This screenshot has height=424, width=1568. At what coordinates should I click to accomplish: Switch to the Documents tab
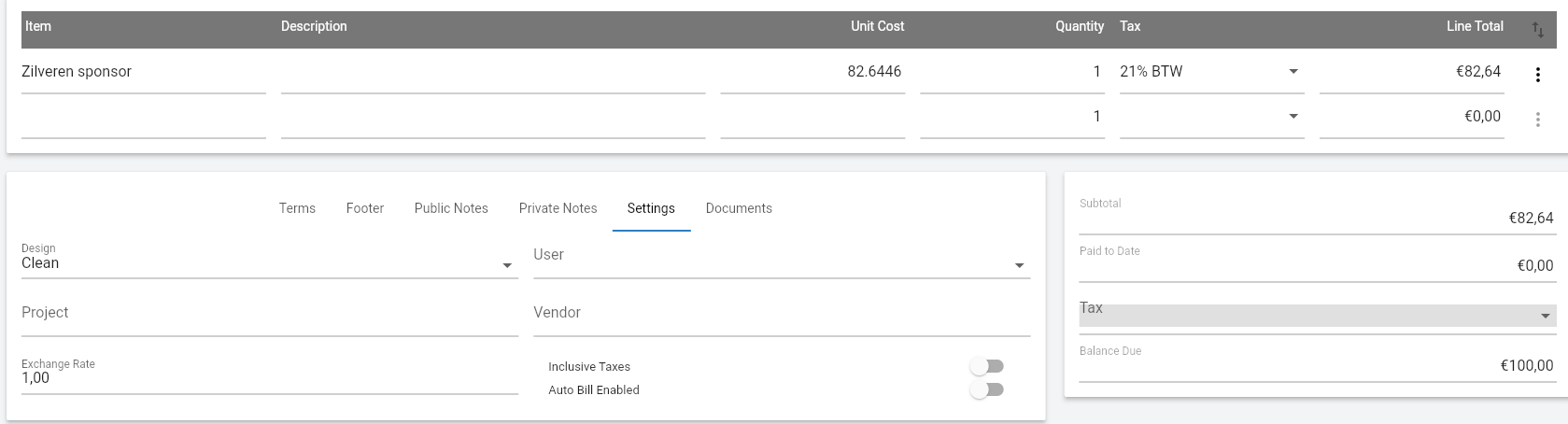(x=739, y=208)
